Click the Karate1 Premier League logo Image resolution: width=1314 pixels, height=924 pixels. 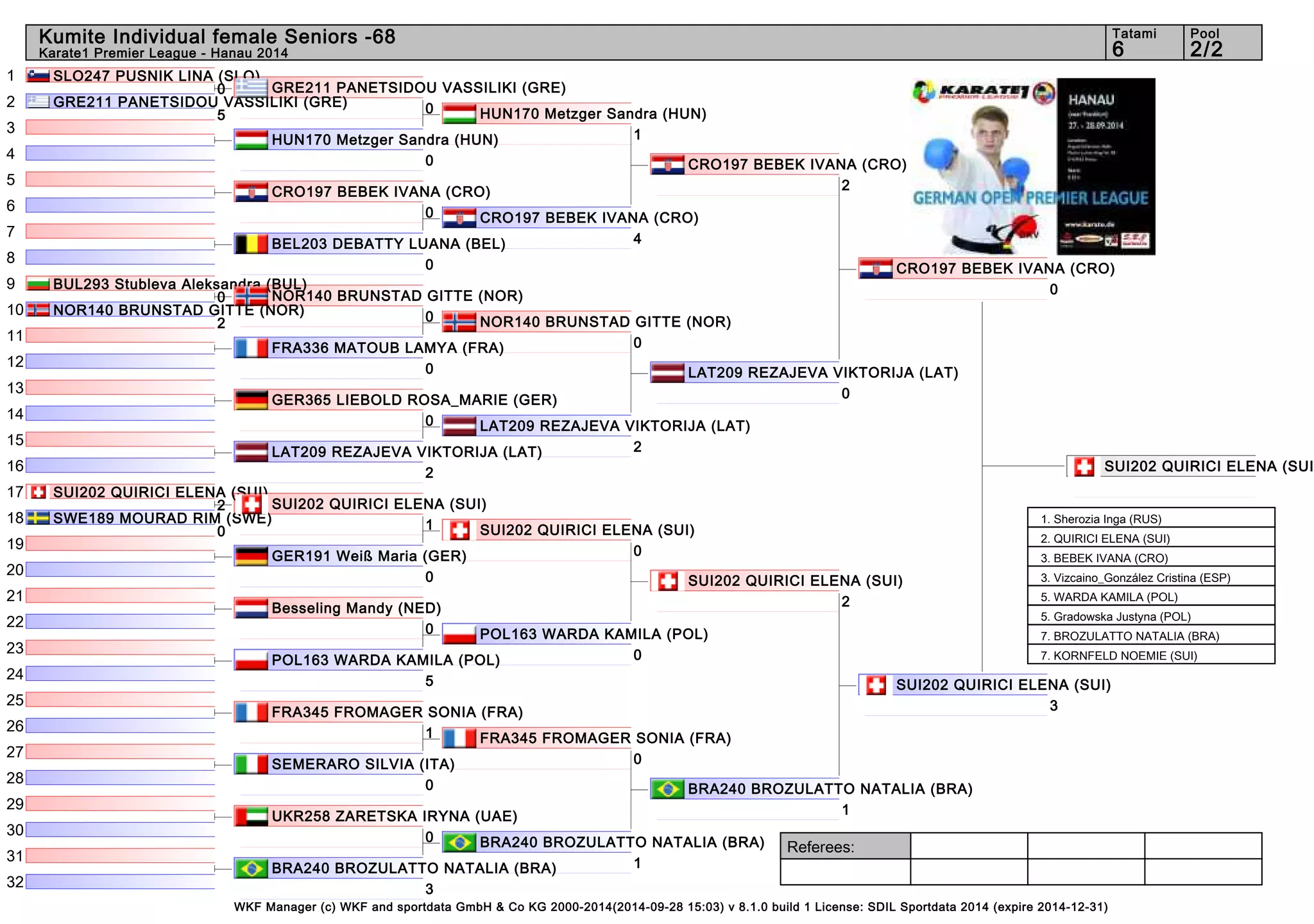point(984,92)
